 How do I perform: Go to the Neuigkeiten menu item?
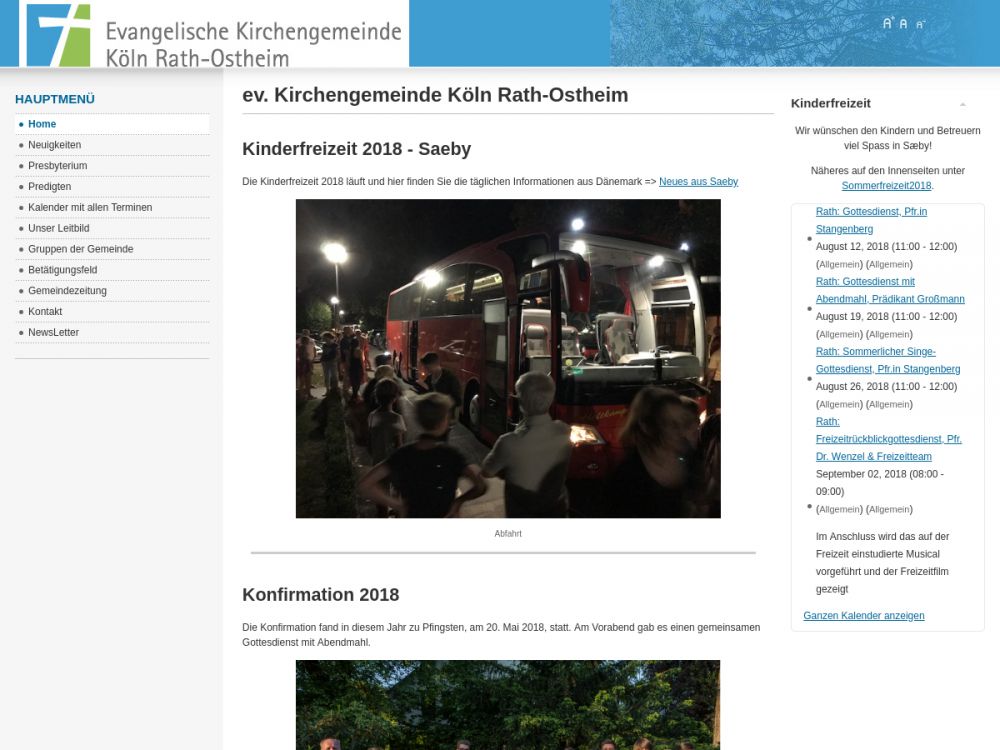[x=54, y=145]
